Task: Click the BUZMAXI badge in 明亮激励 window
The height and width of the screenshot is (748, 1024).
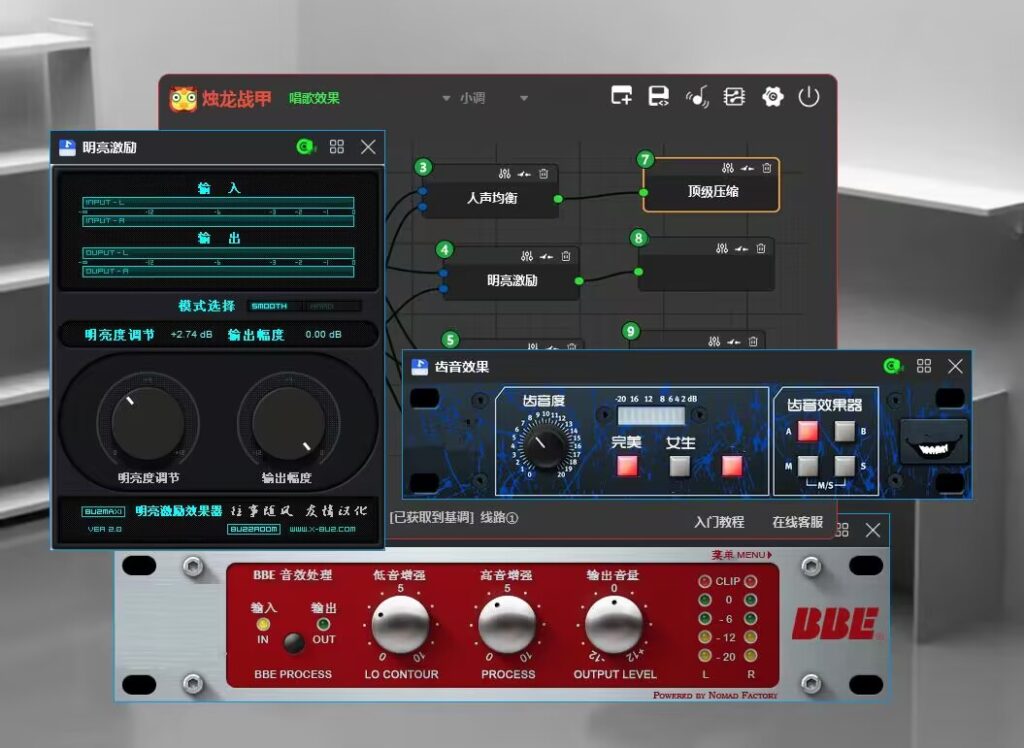Action: pyautogui.click(x=104, y=511)
